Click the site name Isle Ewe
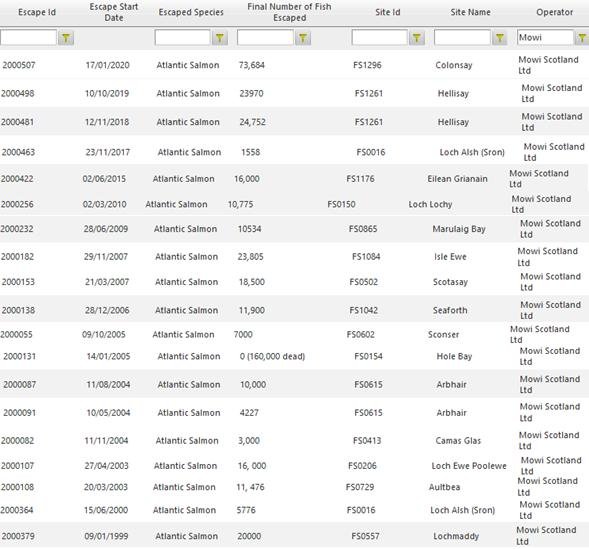 pyautogui.click(x=450, y=257)
